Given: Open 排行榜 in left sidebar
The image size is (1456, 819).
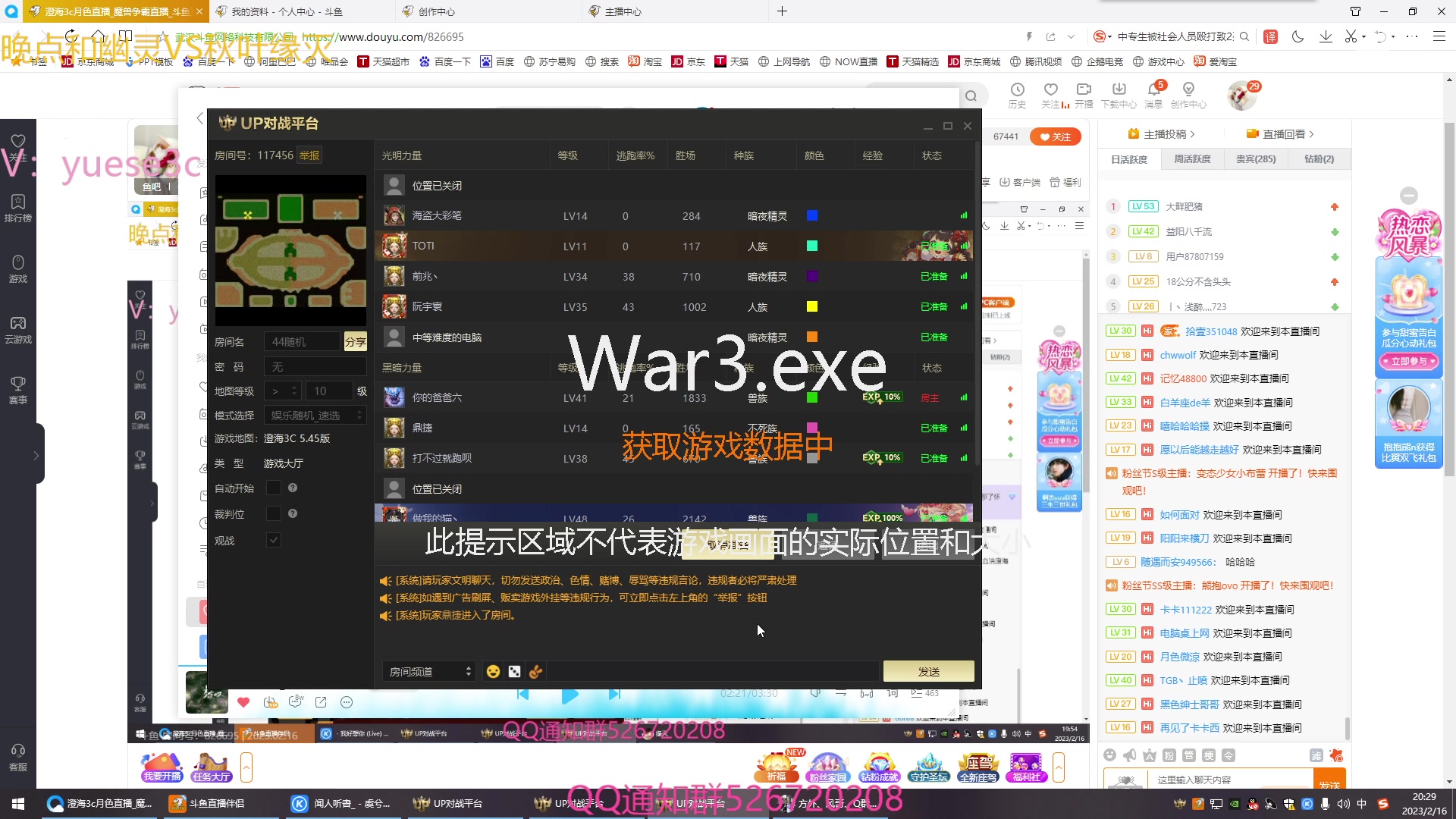Looking at the screenshot, I should (18, 208).
